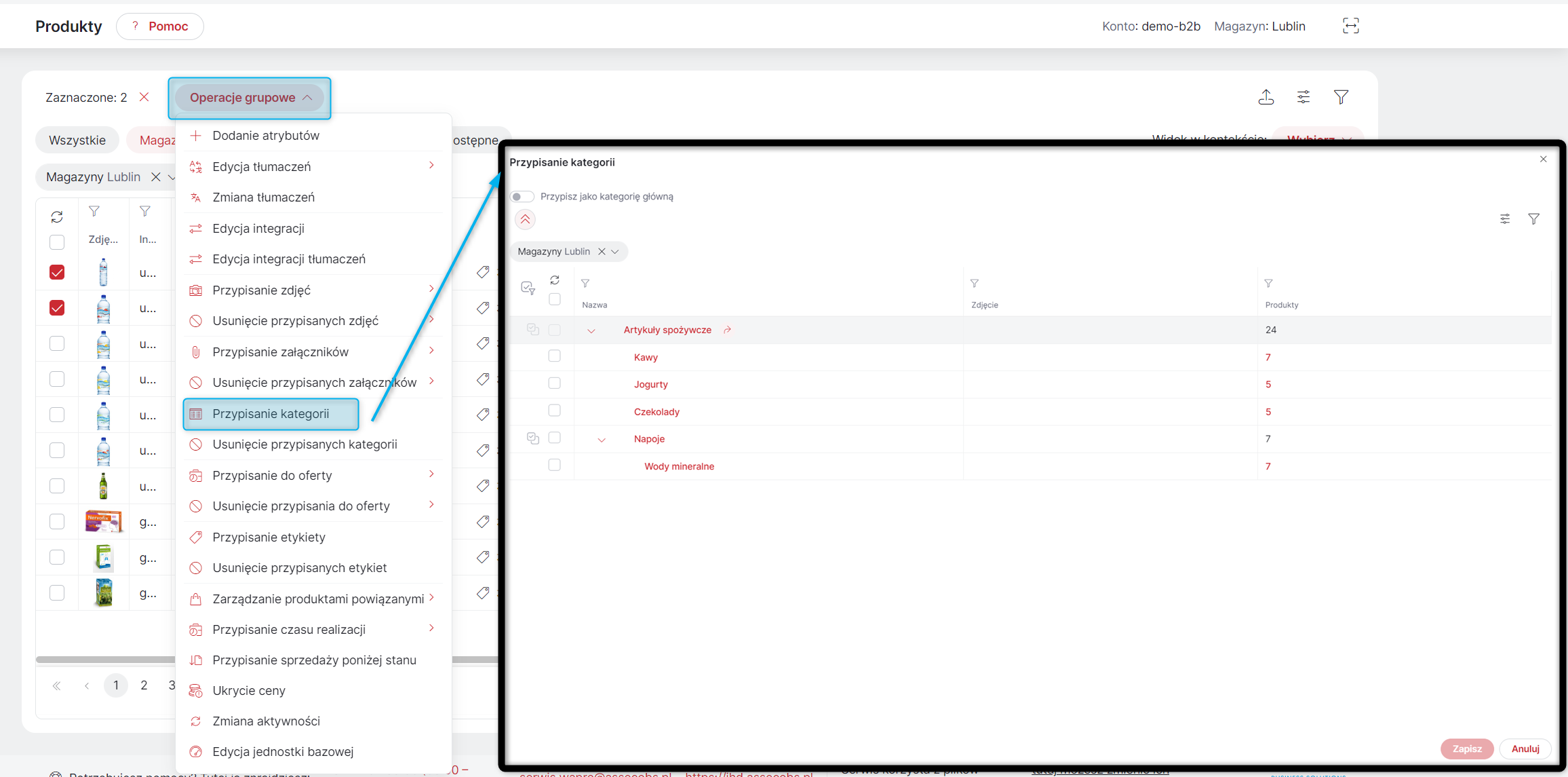This screenshot has height=777, width=1568.
Task: Click the refresh icon in category table header
Action: (555, 280)
